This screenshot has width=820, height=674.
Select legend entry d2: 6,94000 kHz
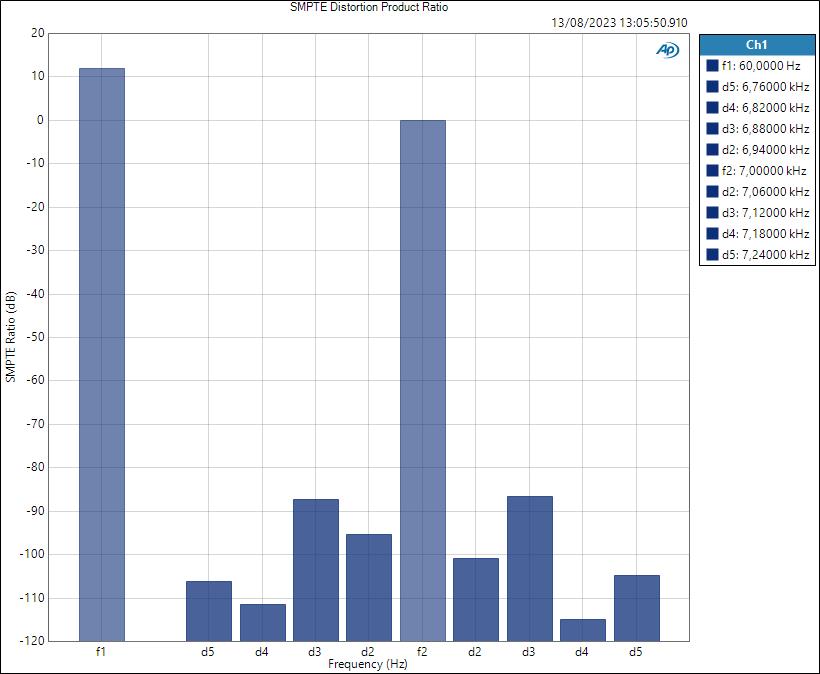point(757,150)
